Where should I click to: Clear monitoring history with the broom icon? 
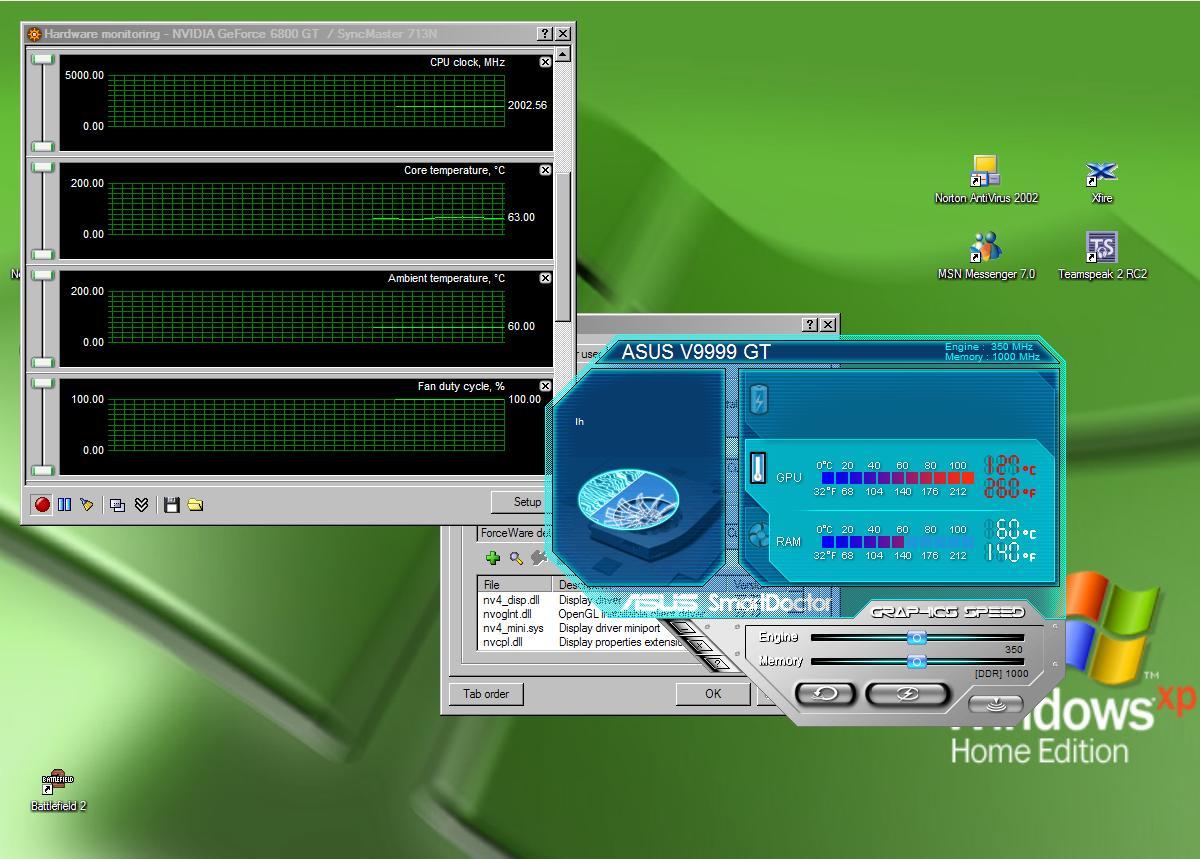pyautogui.click(x=87, y=505)
